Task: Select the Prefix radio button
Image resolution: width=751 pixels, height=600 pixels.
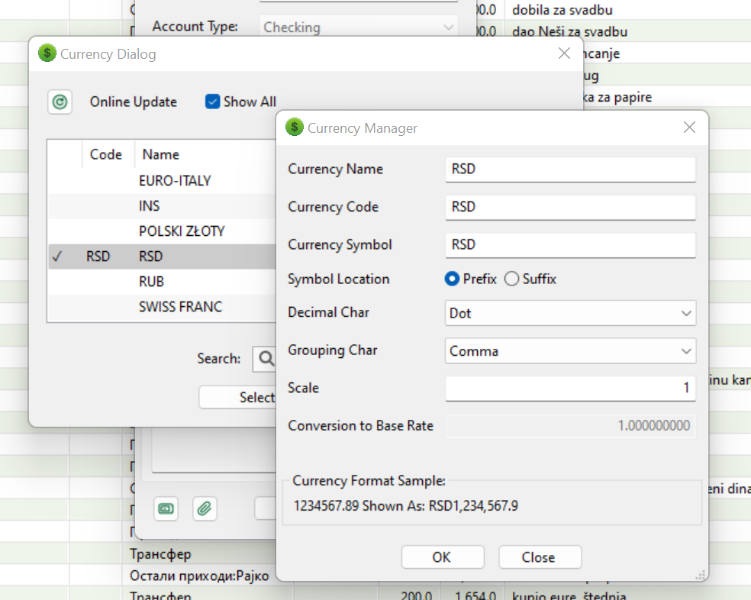Action: pos(452,279)
